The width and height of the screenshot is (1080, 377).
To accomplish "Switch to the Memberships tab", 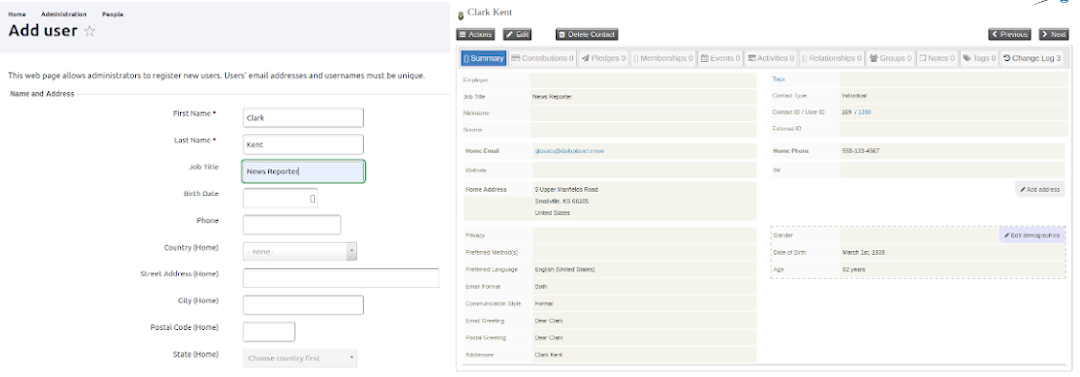I will coord(663,59).
